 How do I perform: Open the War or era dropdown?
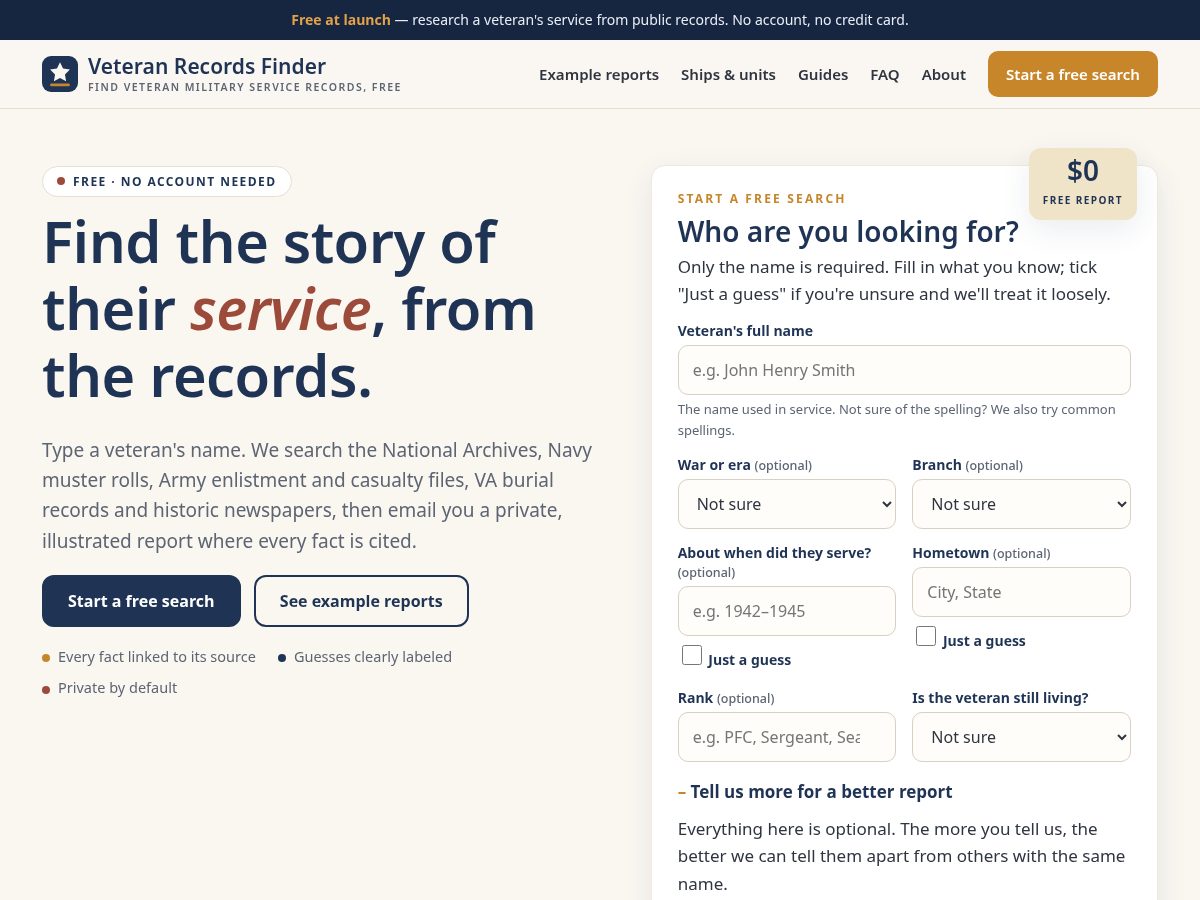click(x=787, y=504)
